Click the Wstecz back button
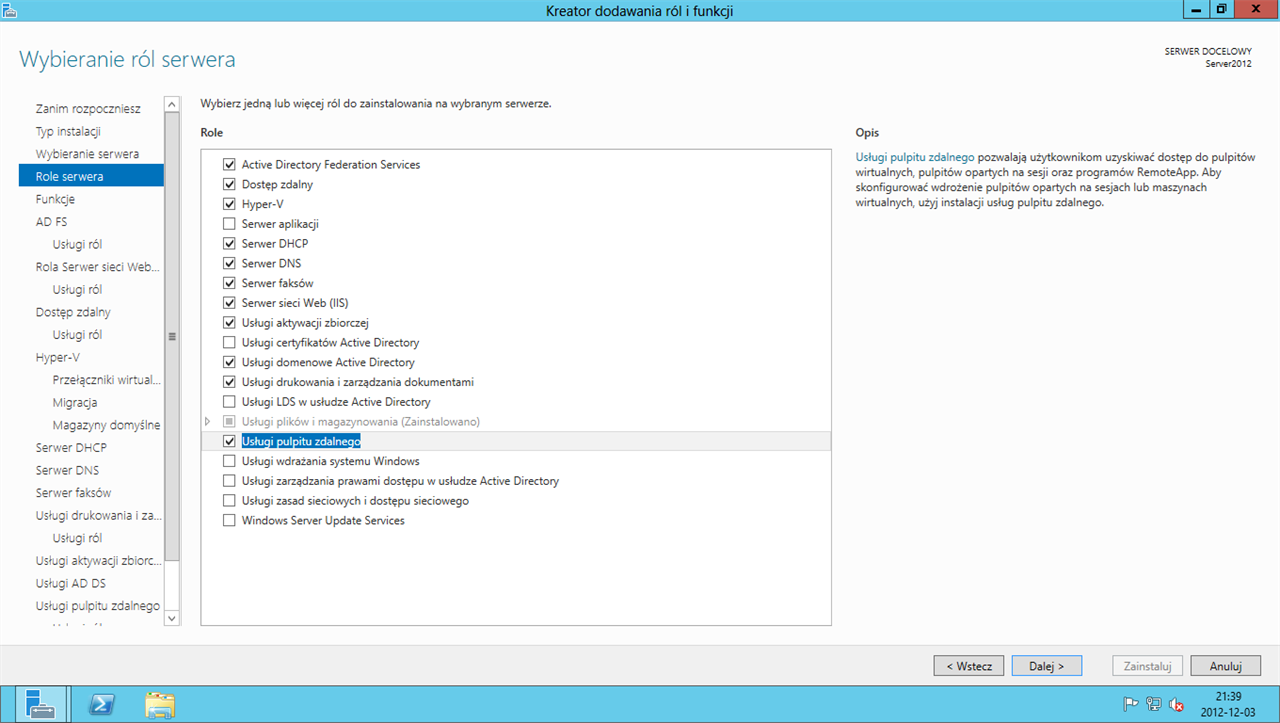Viewport: 1280px width, 723px height. click(x=969, y=665)
